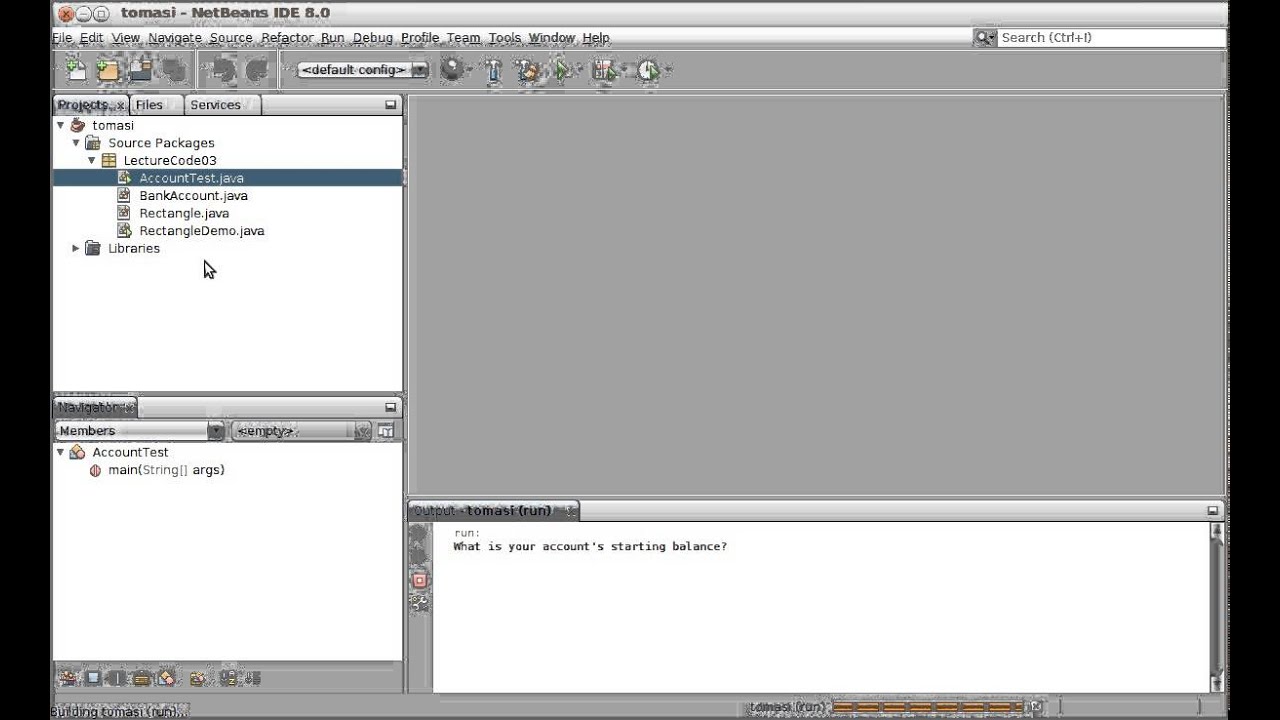1280x720 pixels.
Task: Collapse the Source Packages node
Action: [x=76, y=143]
